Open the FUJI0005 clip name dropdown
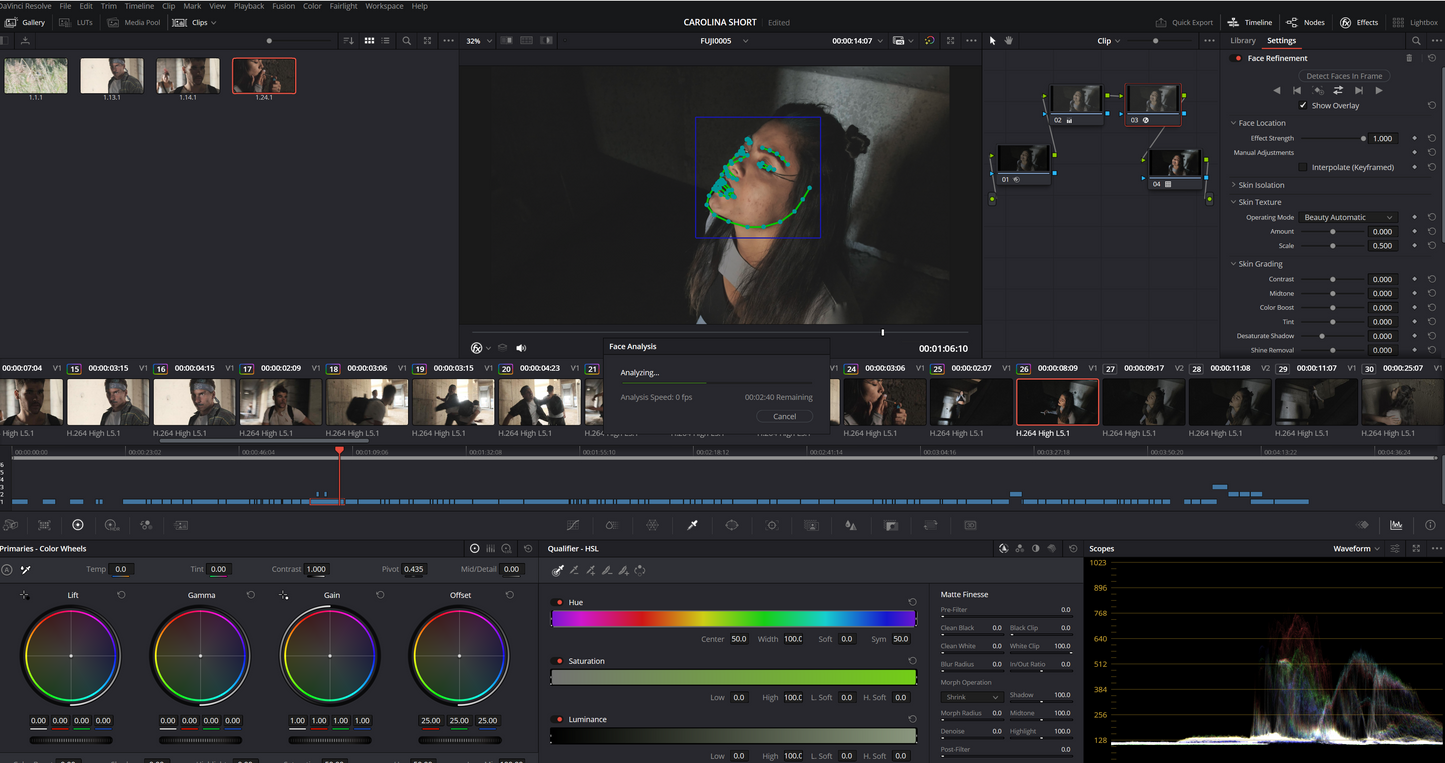The image size is (1445, 763). coord(722,41)
